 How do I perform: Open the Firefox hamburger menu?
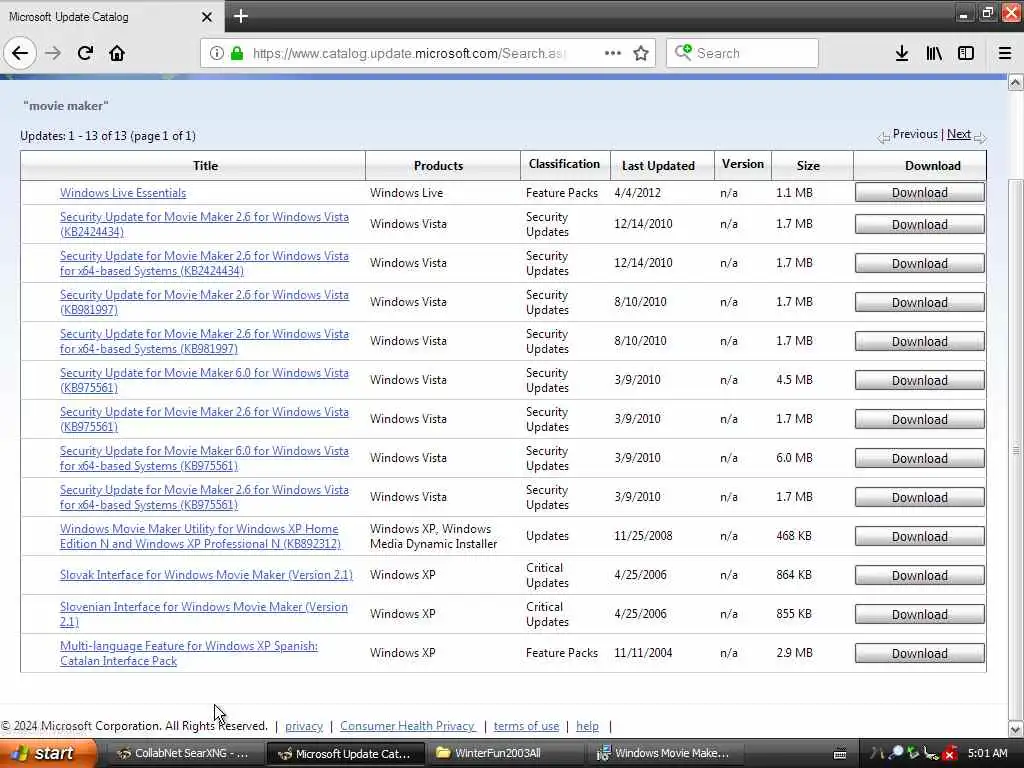(x=1005, y=53)
